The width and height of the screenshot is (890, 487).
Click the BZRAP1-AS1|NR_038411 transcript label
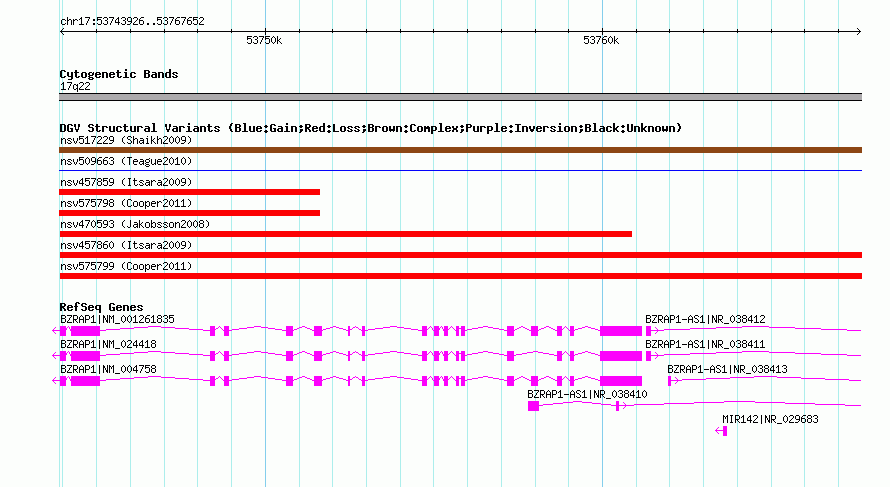point(705,345)
